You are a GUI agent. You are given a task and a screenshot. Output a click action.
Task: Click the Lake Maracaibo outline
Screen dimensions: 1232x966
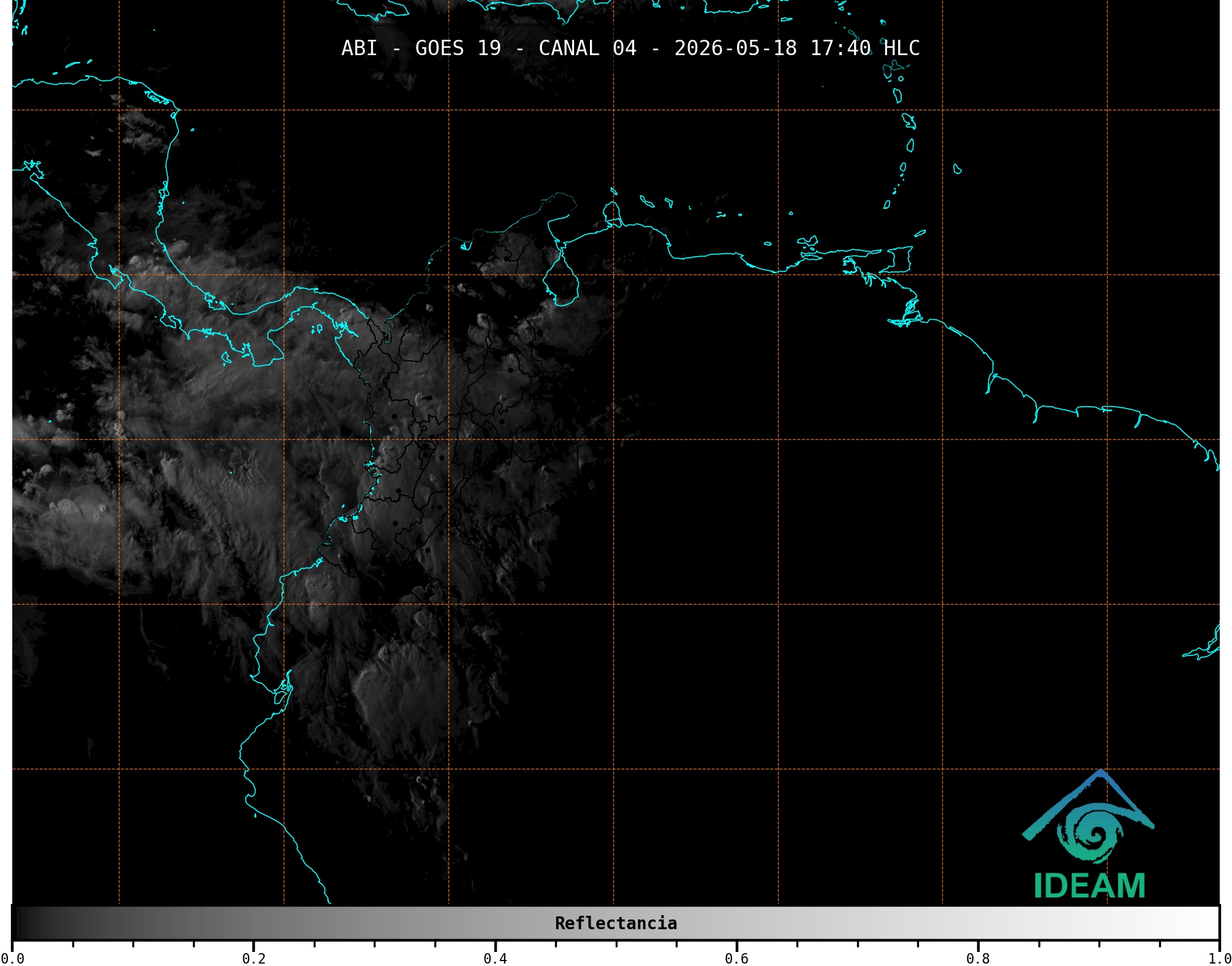(x=561, y=276)
